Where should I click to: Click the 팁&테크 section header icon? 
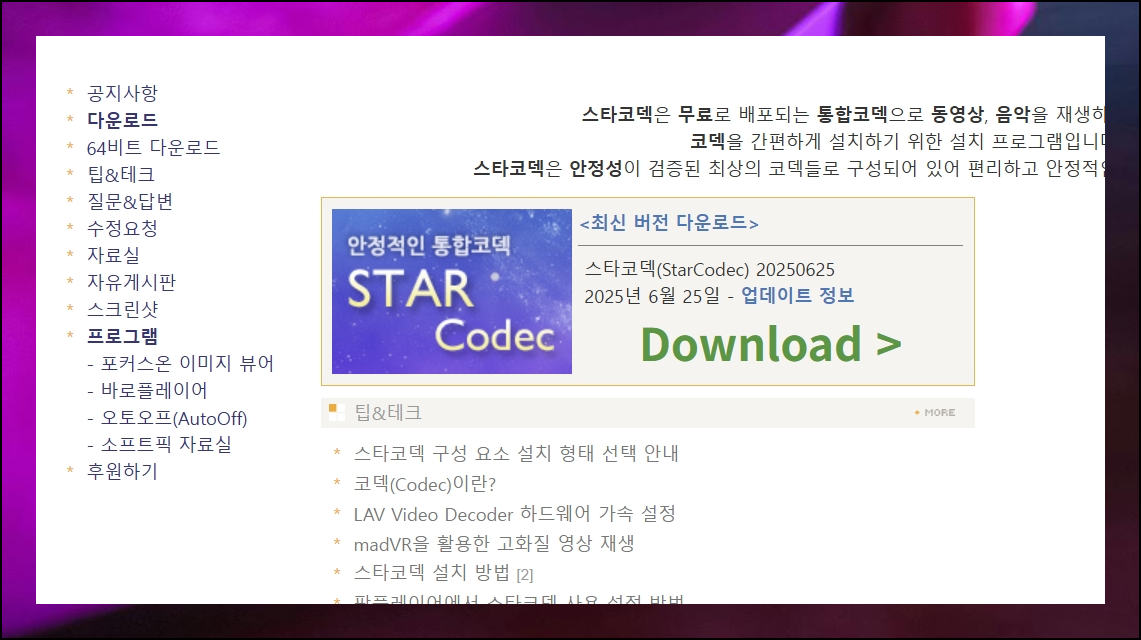[x=336, y=412]
